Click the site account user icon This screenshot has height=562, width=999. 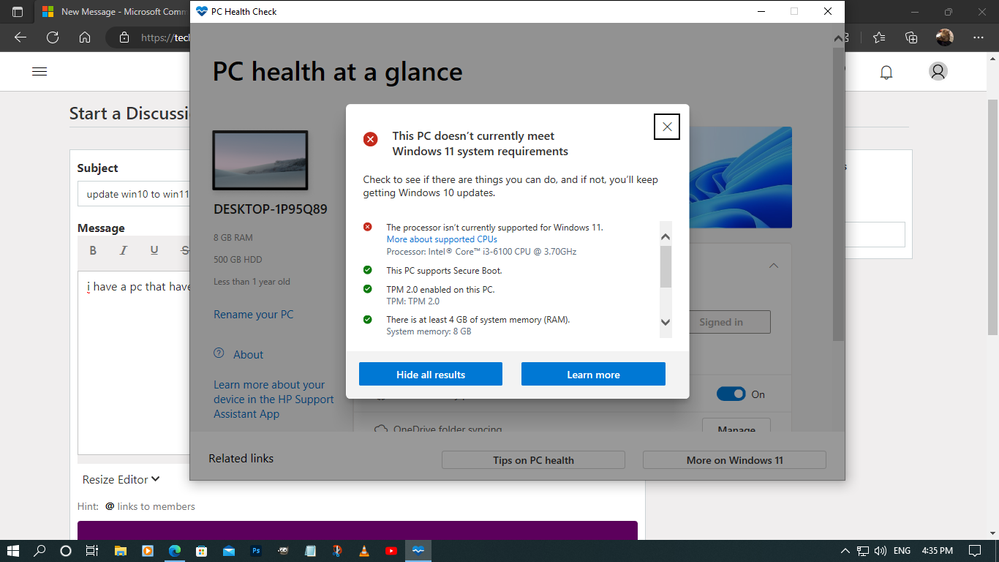pyautogui.click(x=938, y=71)
